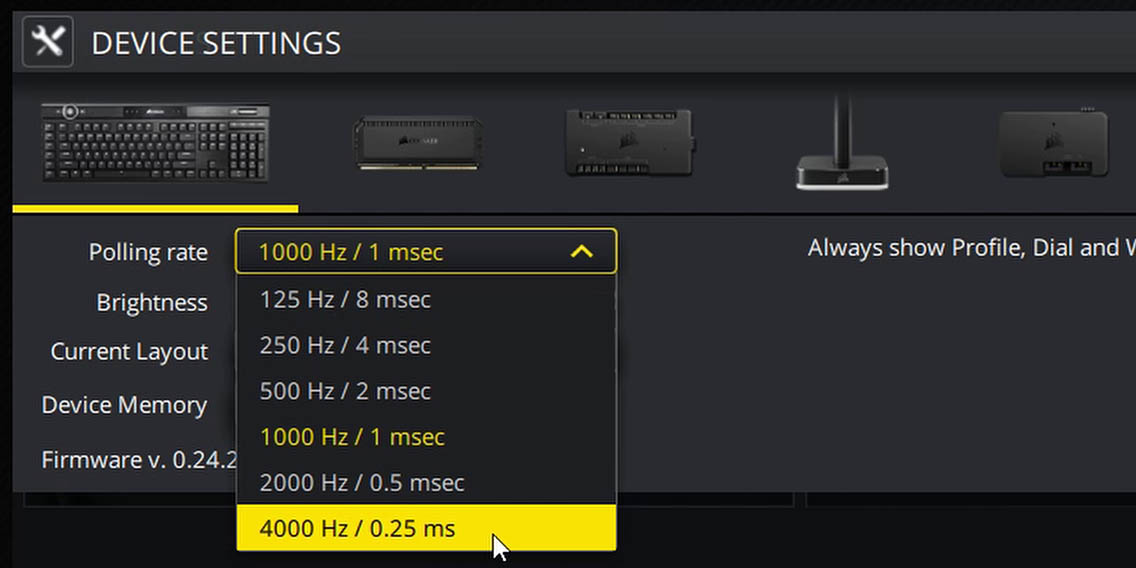Viewport: 1136px width, 568px height.
Task: Click the Polling rate combo box field
Action: coord(426,251)
